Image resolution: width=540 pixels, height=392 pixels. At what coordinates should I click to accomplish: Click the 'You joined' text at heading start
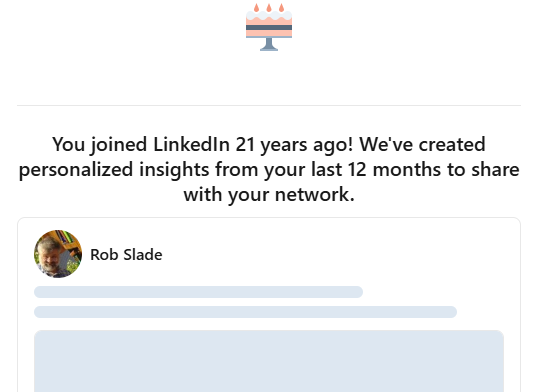pos(100,144)
